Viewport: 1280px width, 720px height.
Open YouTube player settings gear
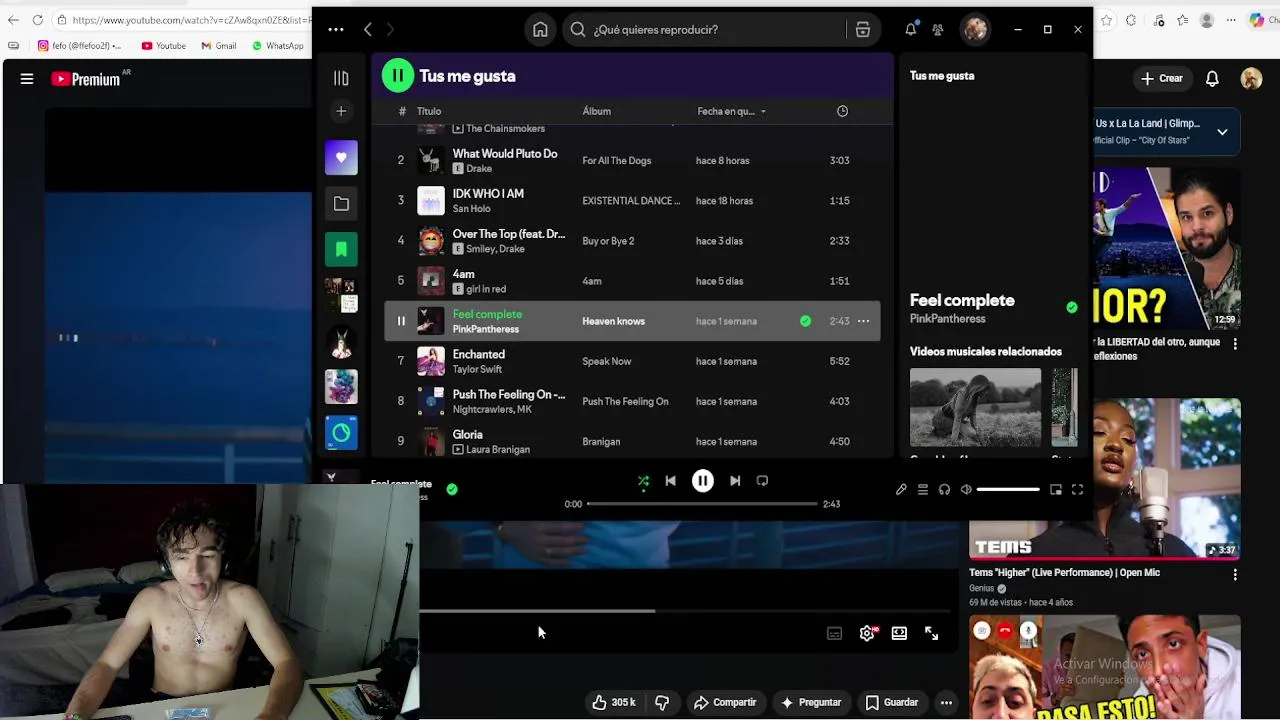pos(867,633)
